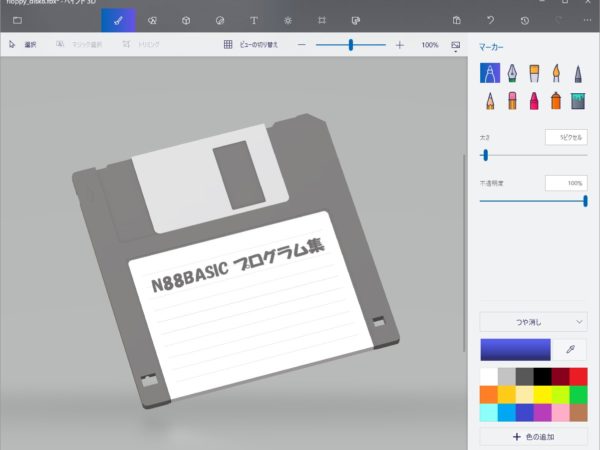Open the 3D library icon
This screenshot has height=450, width=600.
(x=355, y=20)
